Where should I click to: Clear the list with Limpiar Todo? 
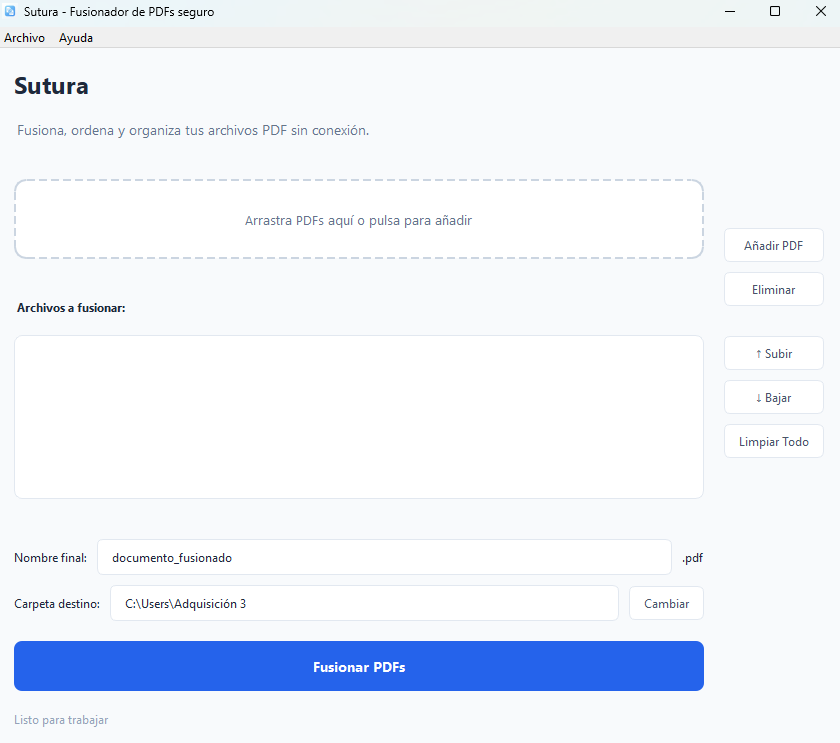point(773,441)
